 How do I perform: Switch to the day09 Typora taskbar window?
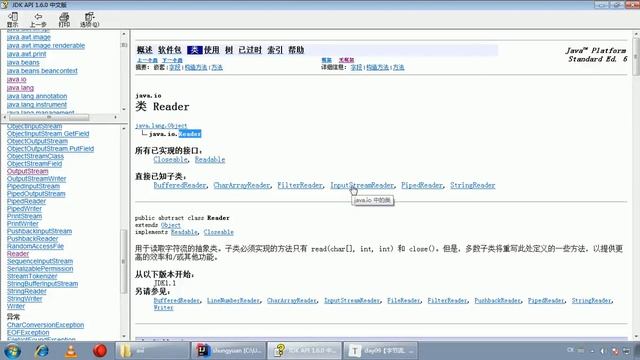(380, 351)
